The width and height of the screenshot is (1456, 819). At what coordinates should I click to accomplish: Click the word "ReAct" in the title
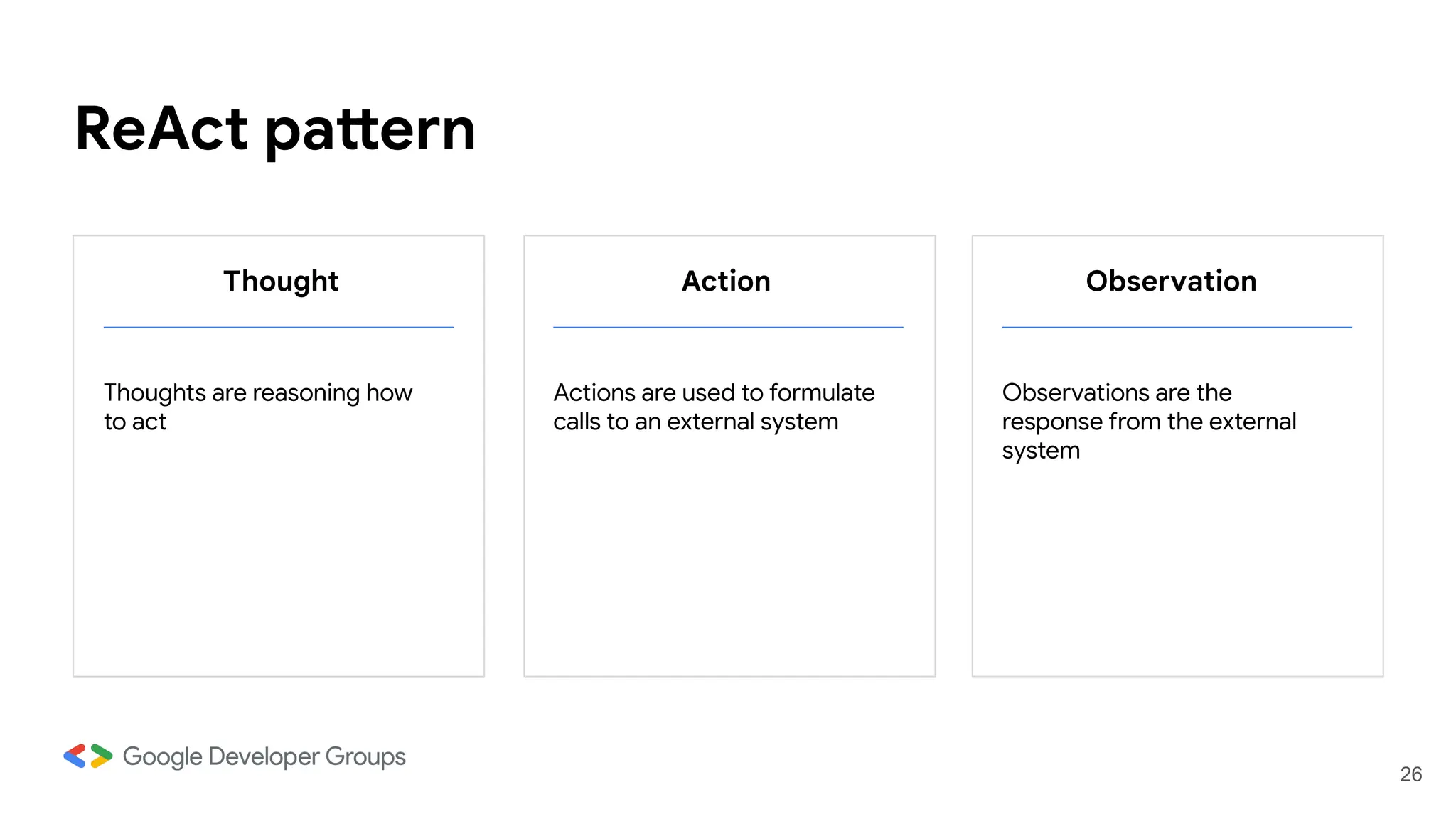click(161, 129)
